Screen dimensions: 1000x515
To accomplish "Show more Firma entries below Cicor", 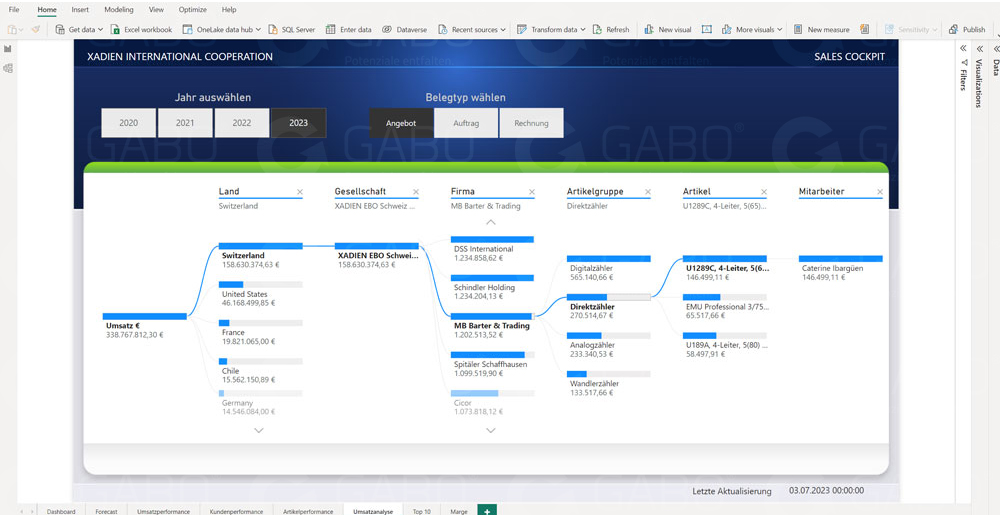I will (490, 430).
